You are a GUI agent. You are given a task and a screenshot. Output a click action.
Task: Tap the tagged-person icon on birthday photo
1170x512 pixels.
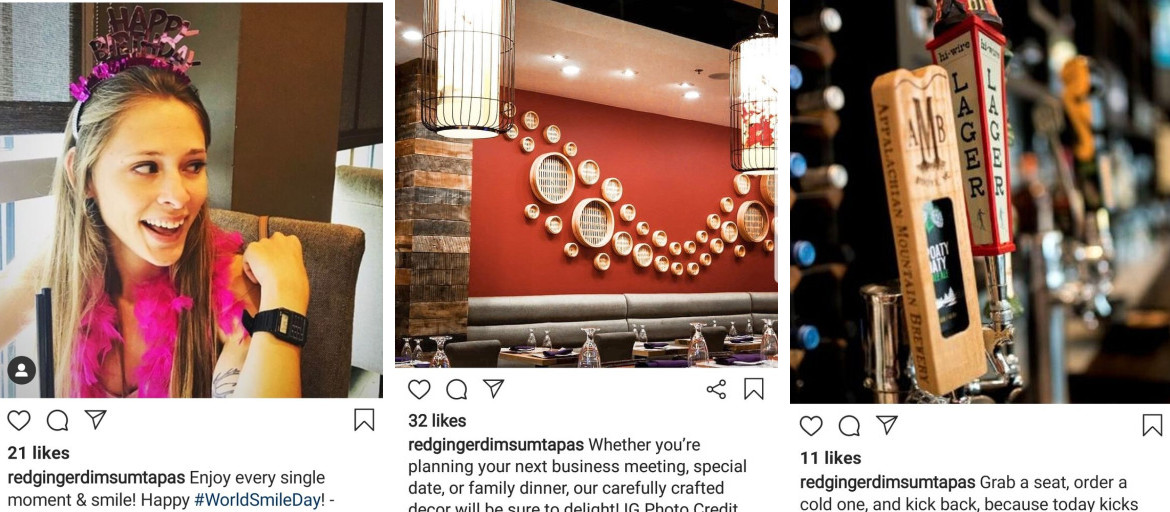pyautogui.click(x=21, y=370)
